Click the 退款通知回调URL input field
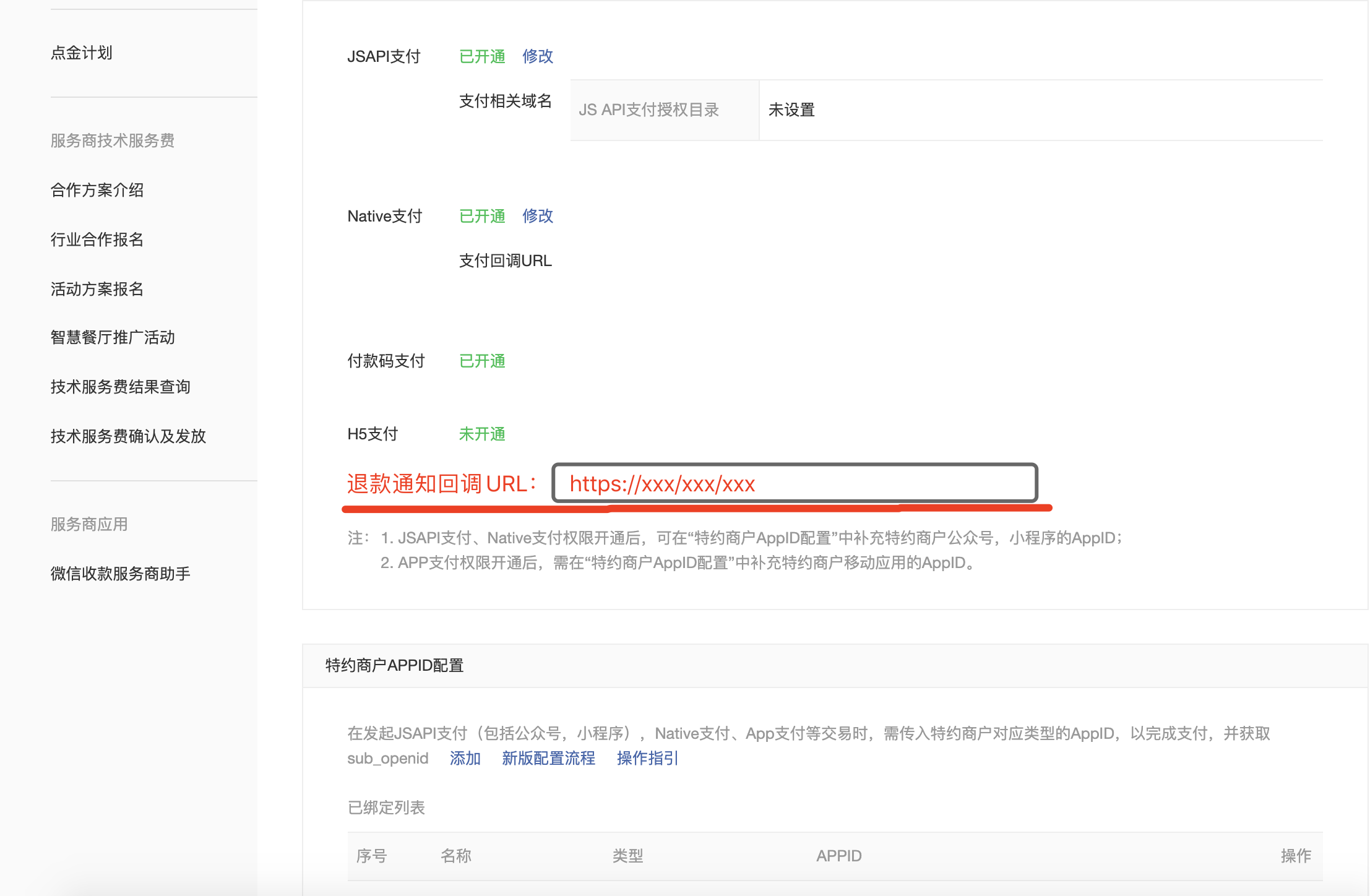Screen dimensions: 1370x896 pos(795,483)
